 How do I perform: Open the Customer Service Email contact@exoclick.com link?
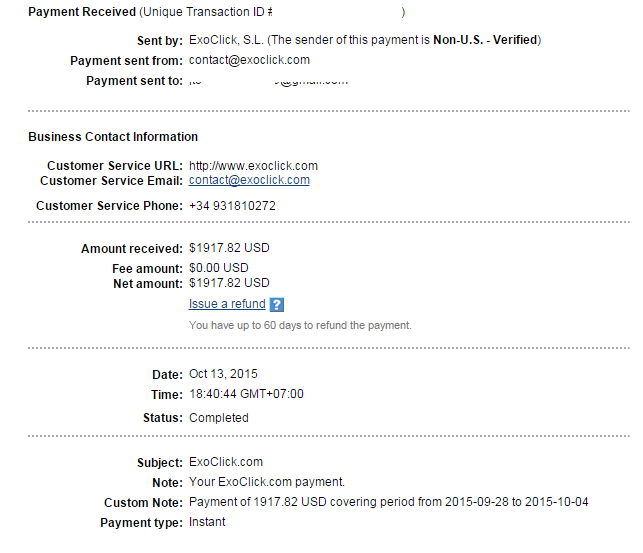pyautogui.click(x=249, y=181)
